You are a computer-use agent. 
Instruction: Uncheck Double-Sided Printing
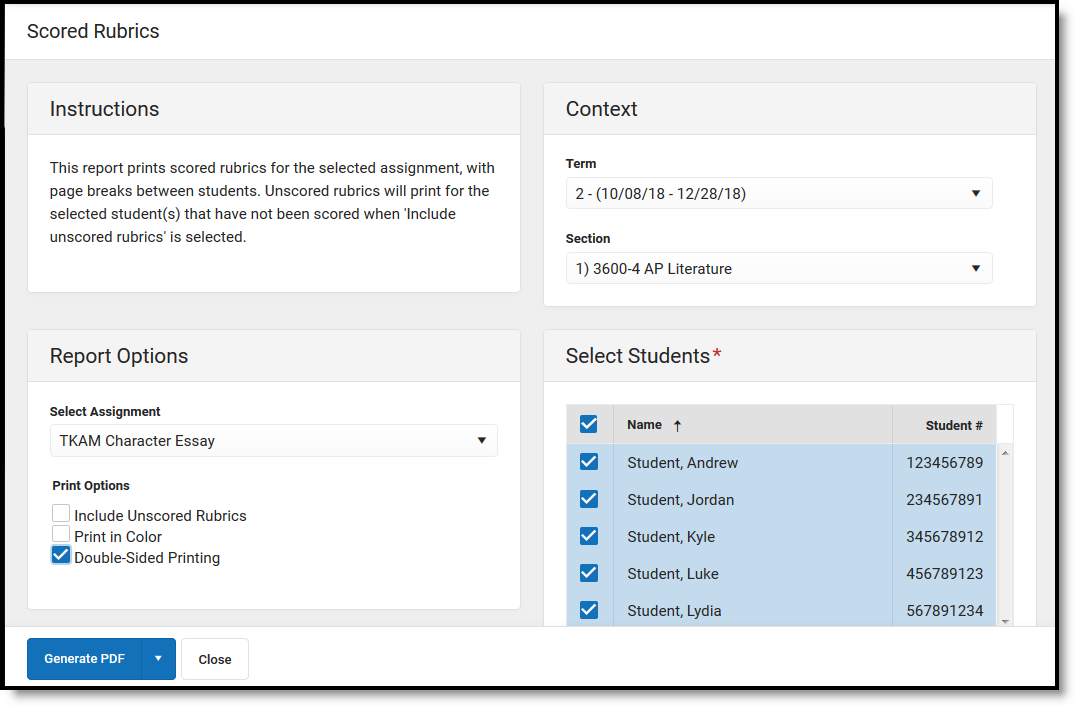61,556
